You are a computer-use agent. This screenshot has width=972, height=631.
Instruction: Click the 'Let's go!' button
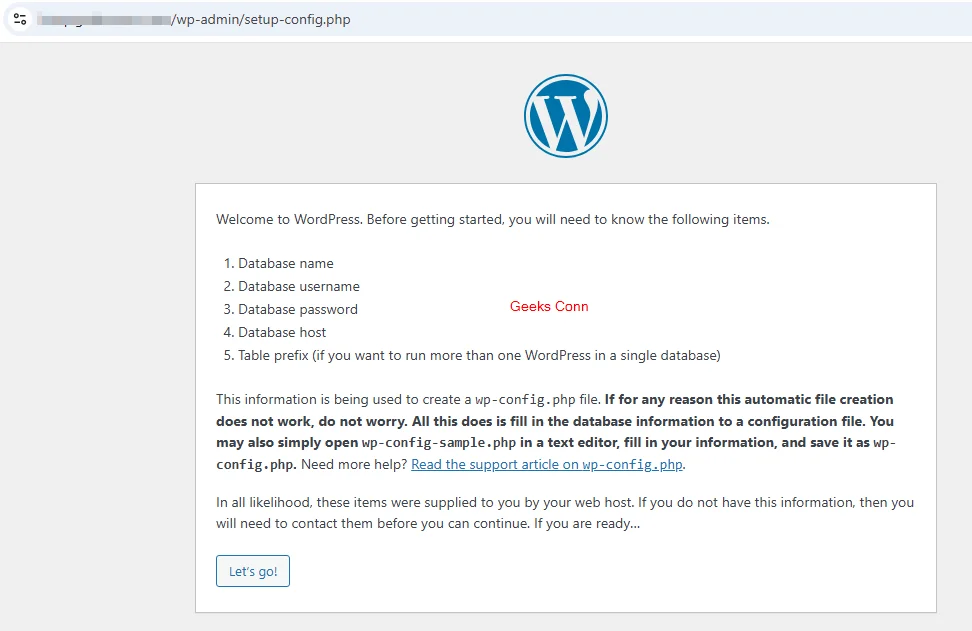coord(252,571)
